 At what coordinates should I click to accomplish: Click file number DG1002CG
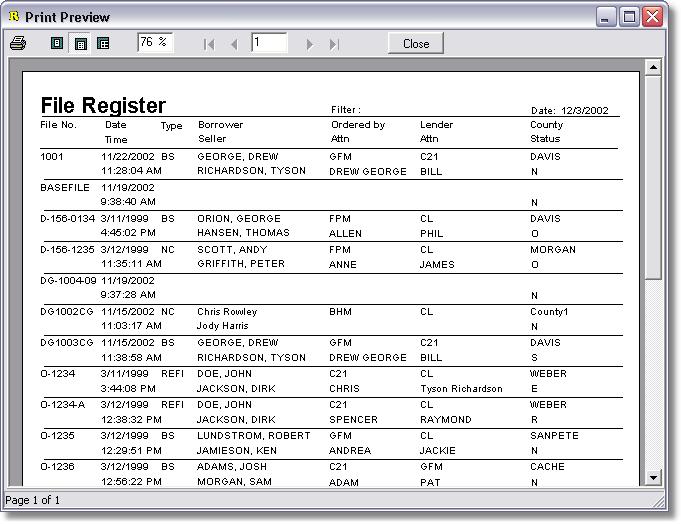66,312
